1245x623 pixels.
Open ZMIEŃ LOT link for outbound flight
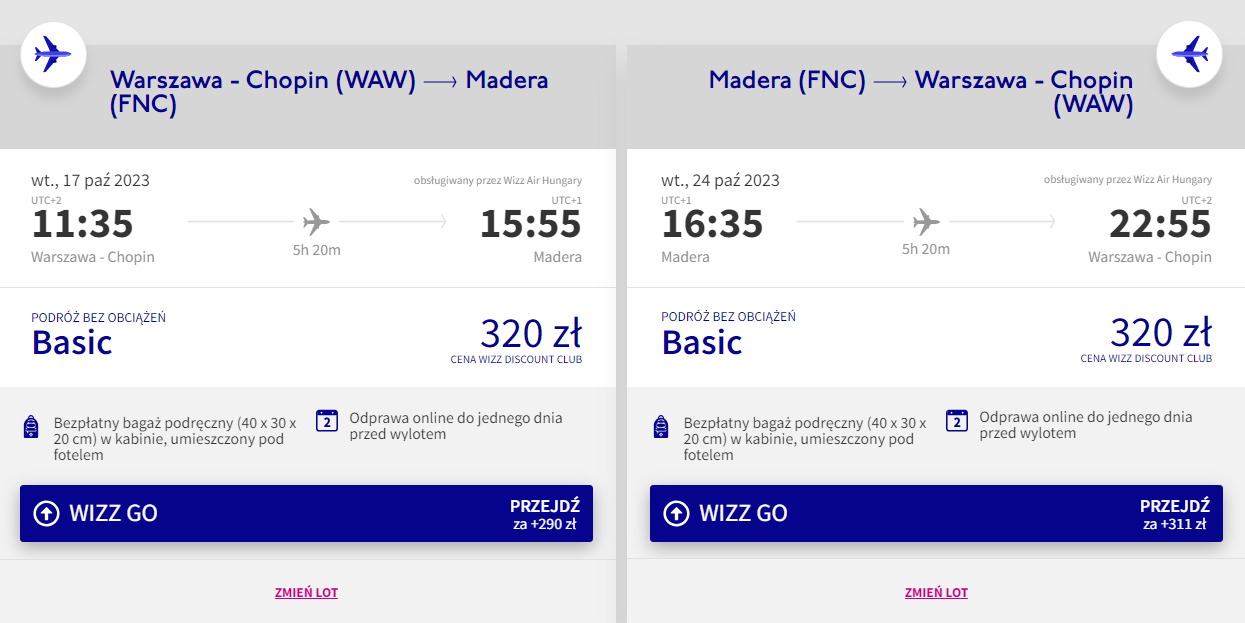pos(306,593)
